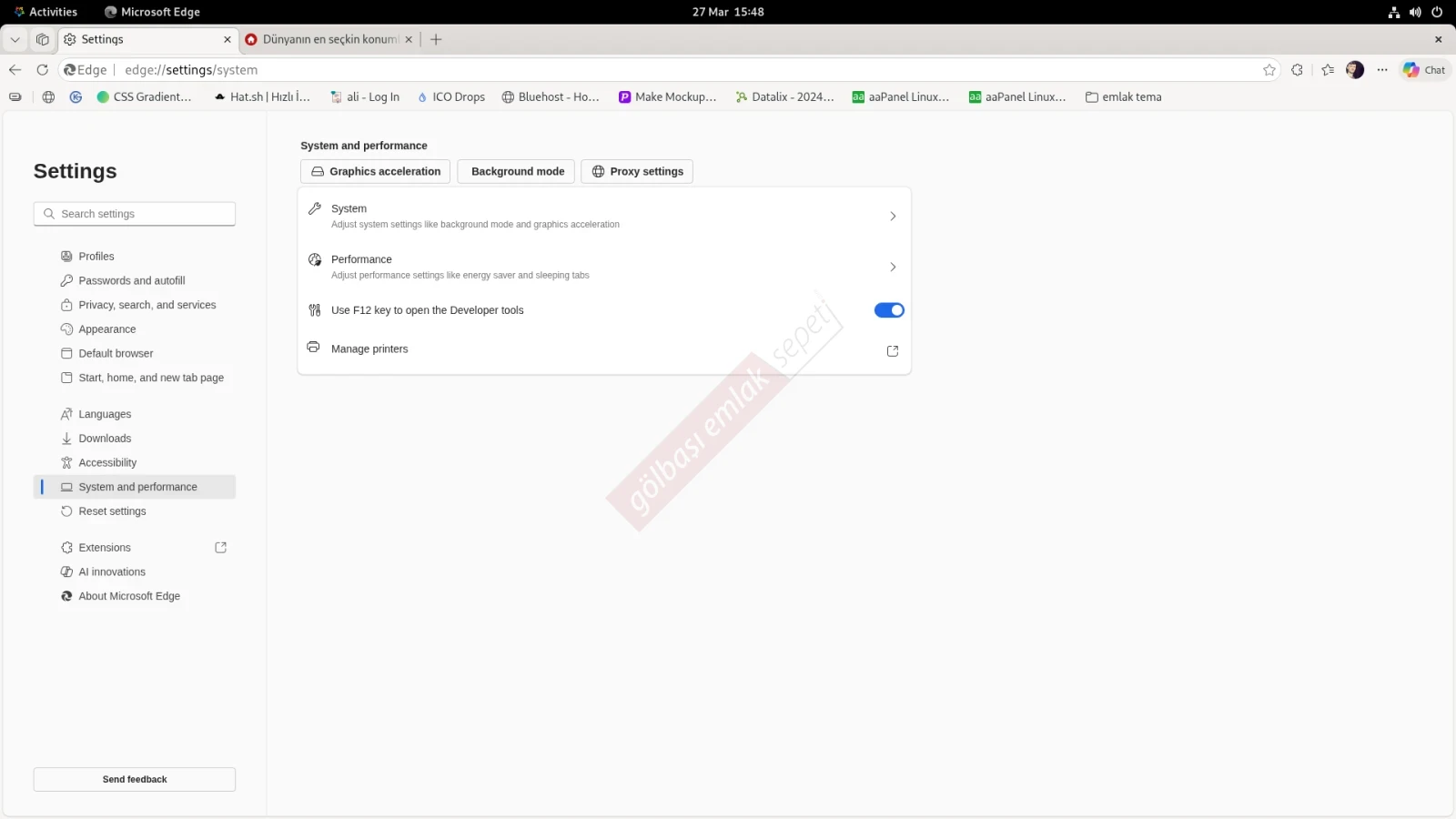Switch to the Dünyanın en seçkin konum tab
Image resolution: width=1456 pixels, height=819 pixels.
(x=328, y=39)
